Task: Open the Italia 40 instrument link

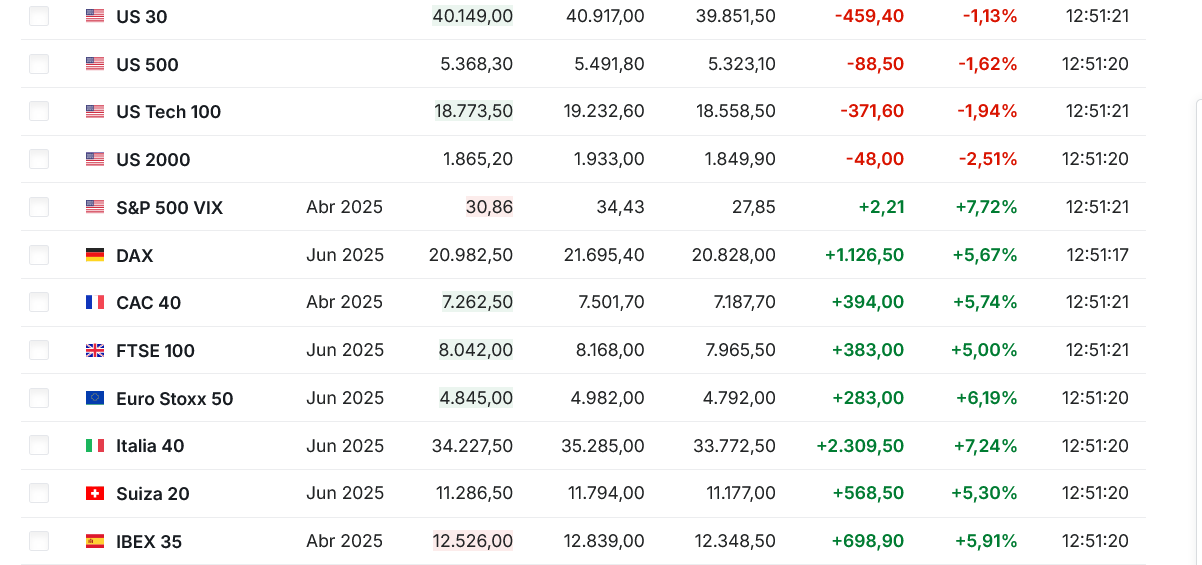Action: [x=150, y=446]
